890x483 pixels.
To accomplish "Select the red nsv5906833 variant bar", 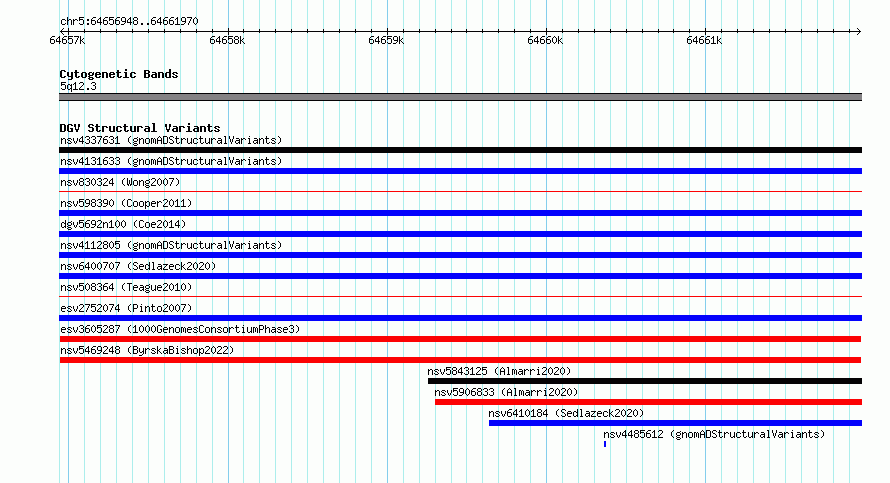I will point(648,402).
